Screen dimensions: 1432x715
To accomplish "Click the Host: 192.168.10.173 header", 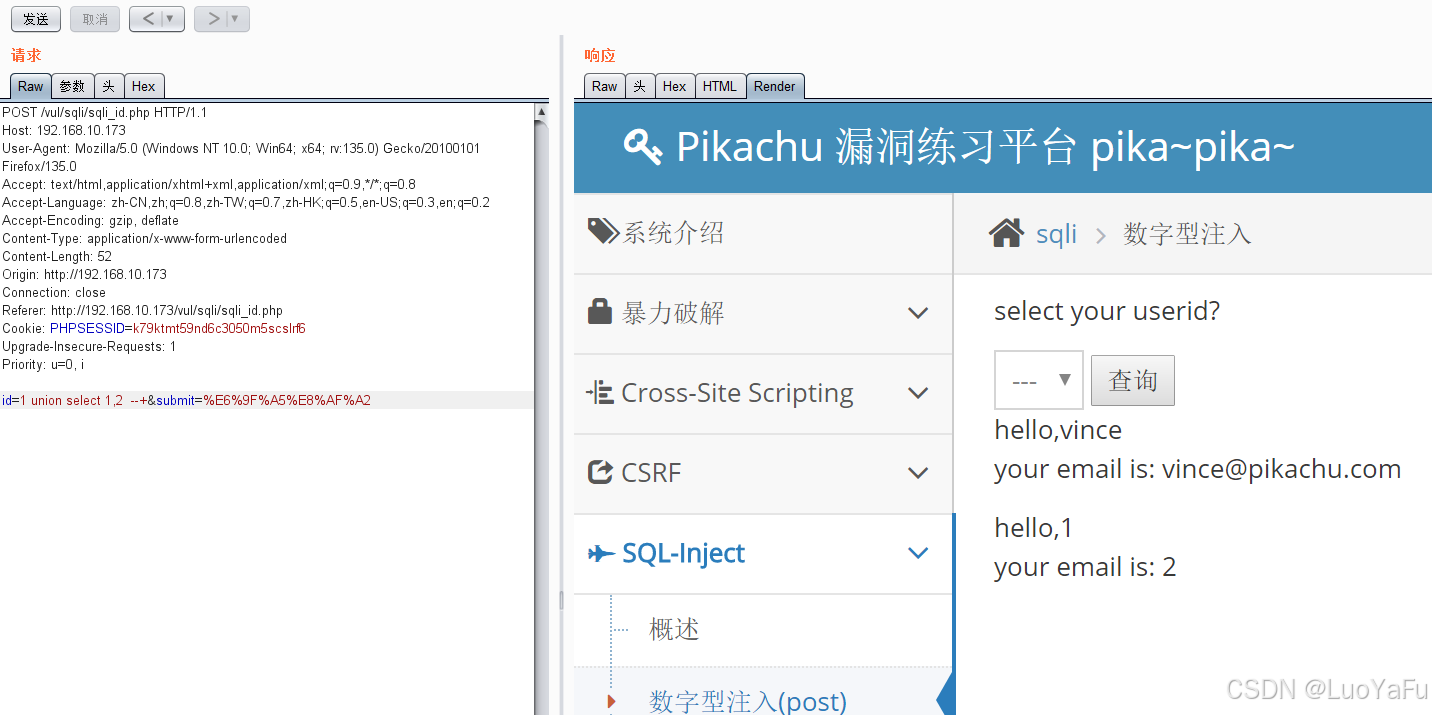I will [64, 130].
